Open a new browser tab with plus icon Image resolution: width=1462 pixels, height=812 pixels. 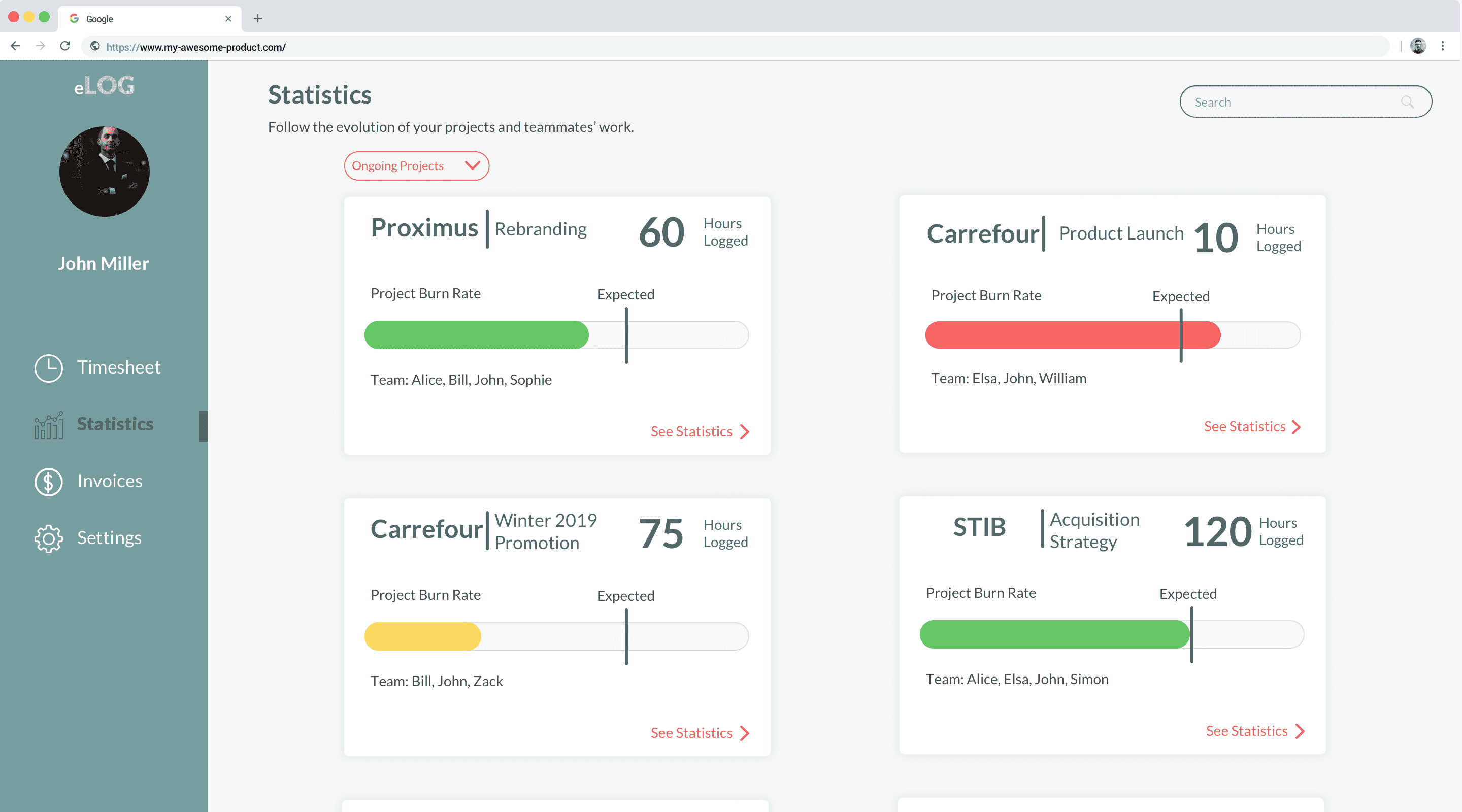pyautogui.click(x=258, y=19)
